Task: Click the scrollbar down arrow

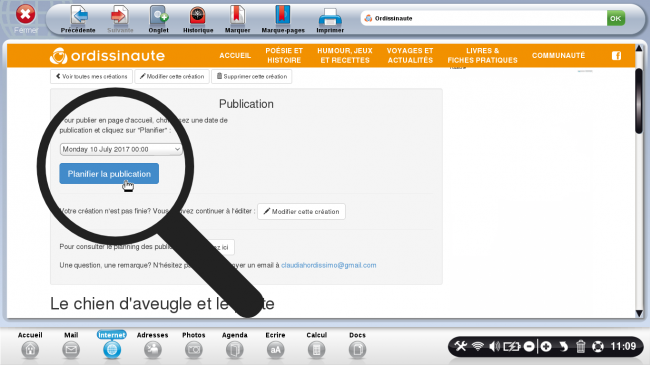Action: [639, 314]
